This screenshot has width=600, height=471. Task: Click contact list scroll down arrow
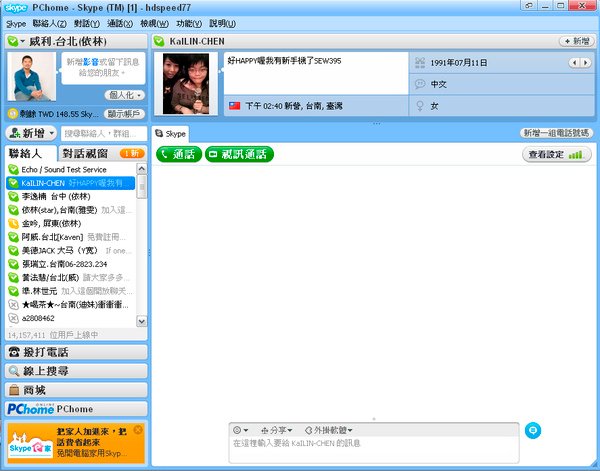[142, 321]
